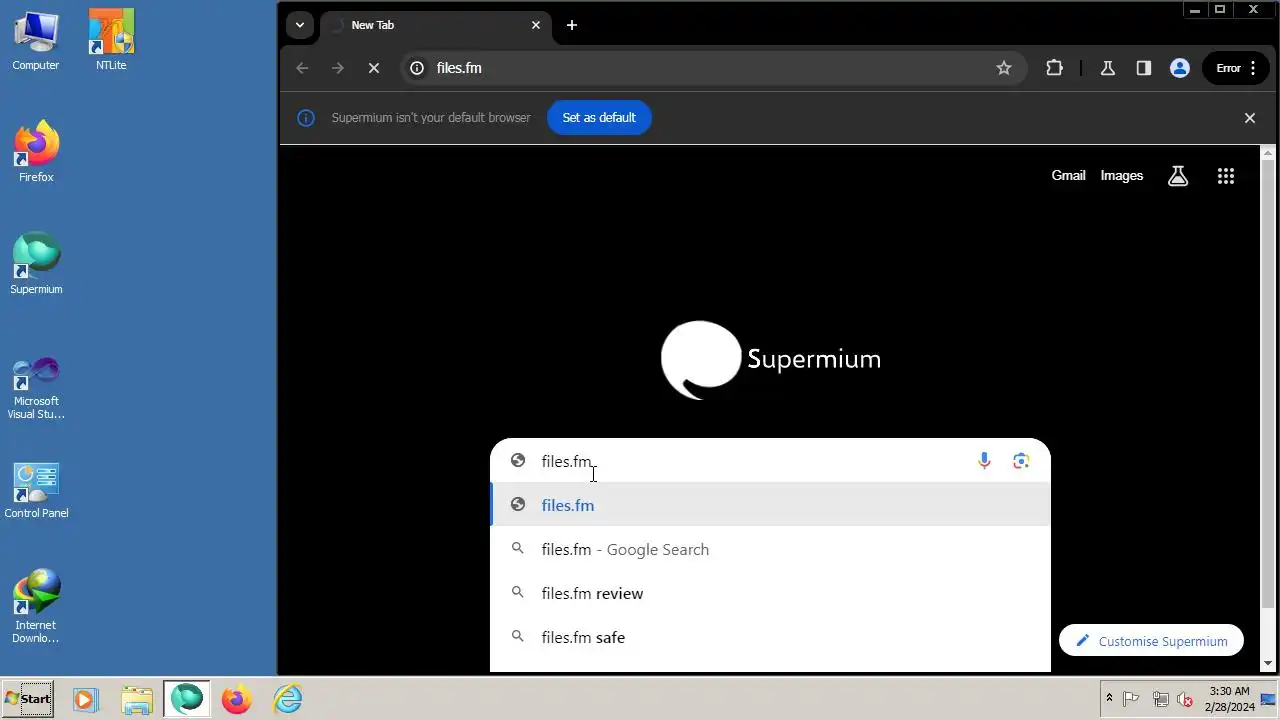
Task: Click the address bar showing files.fm
Action: click(713, 68)
